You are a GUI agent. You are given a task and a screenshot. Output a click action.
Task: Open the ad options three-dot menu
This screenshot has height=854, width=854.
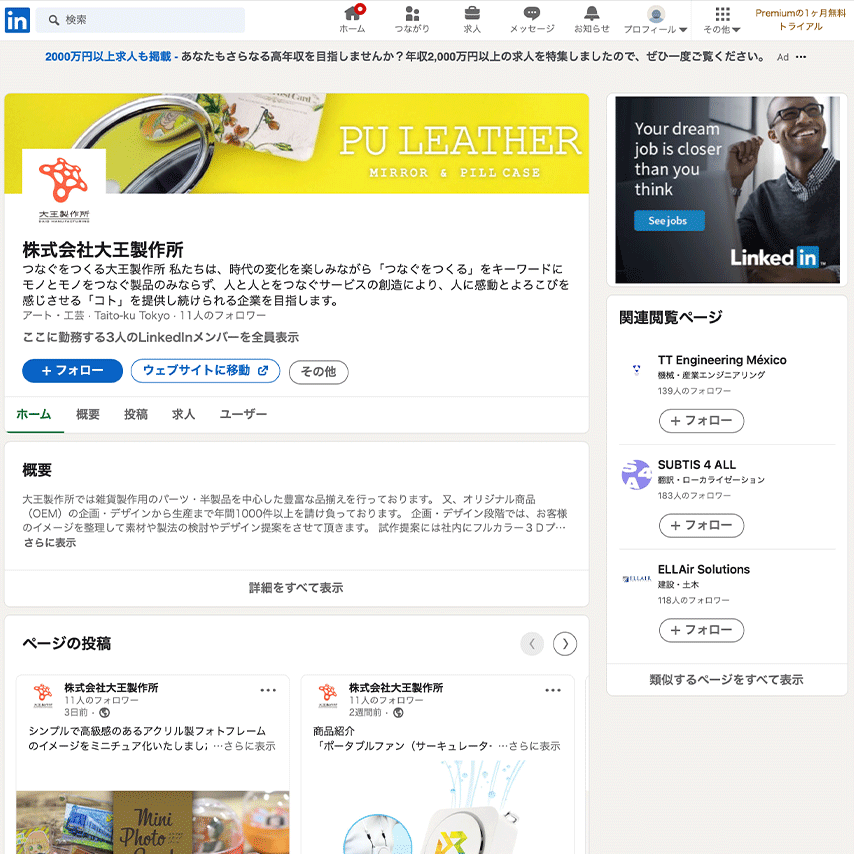click(x=801, y=57)
